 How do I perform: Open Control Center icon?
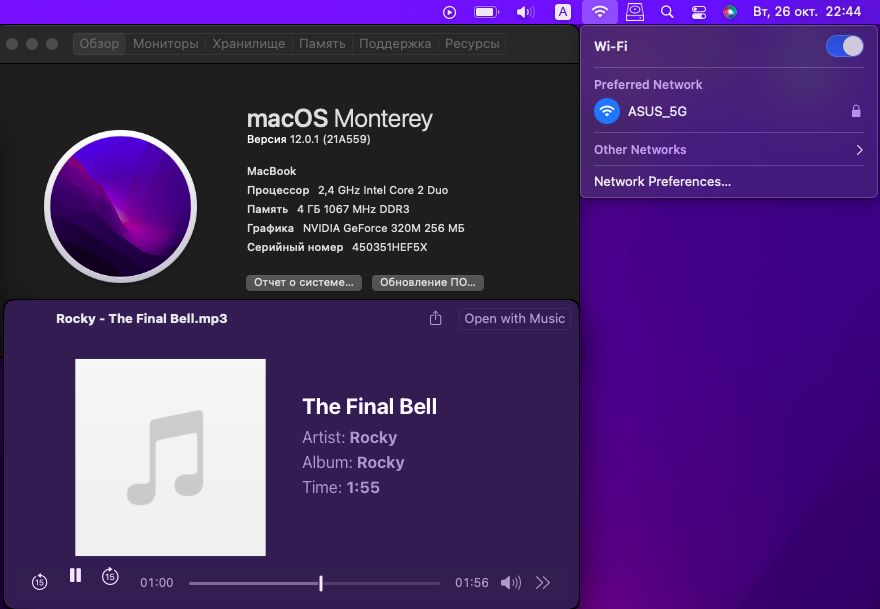(699, 12)
